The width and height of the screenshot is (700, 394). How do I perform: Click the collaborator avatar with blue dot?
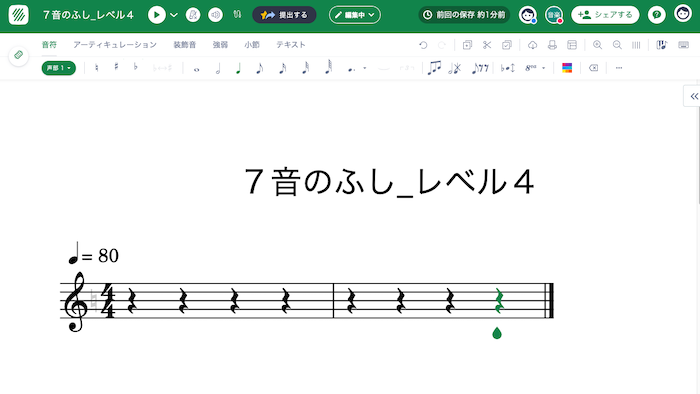(528, 15)
